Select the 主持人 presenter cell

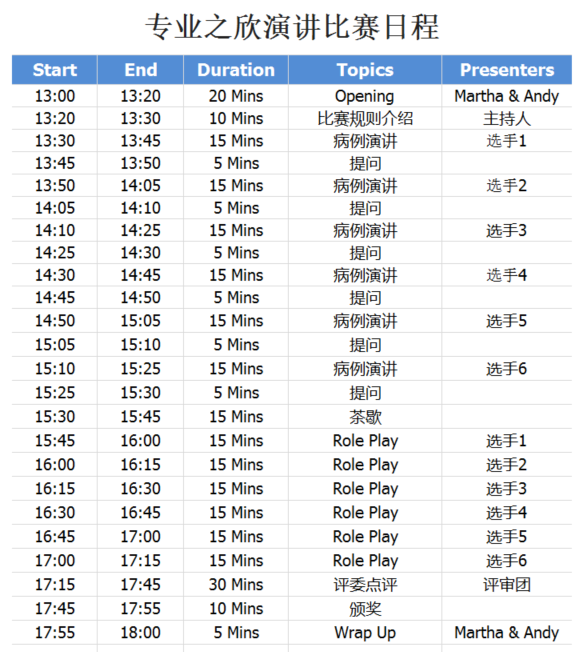[507, 119]
